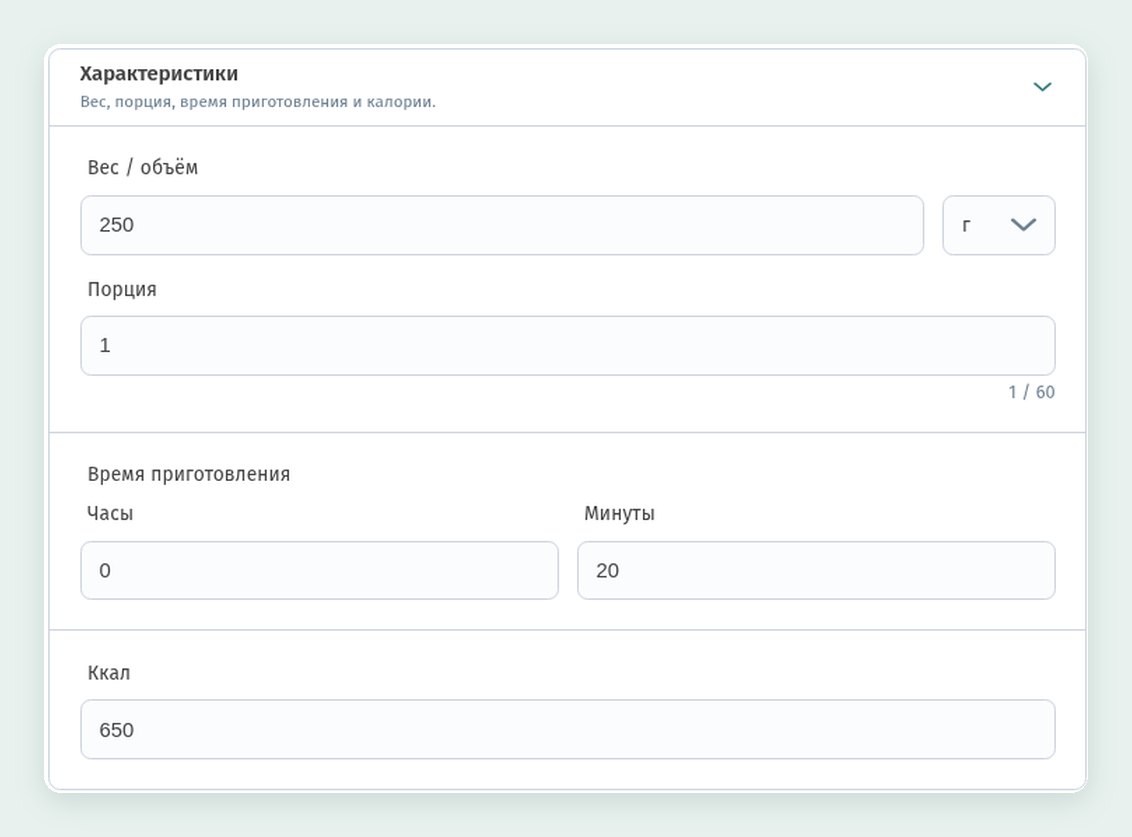The height and width of the screenshot is (837, 1132).
Task: Click the Время приготовления label
Action: 188,474
